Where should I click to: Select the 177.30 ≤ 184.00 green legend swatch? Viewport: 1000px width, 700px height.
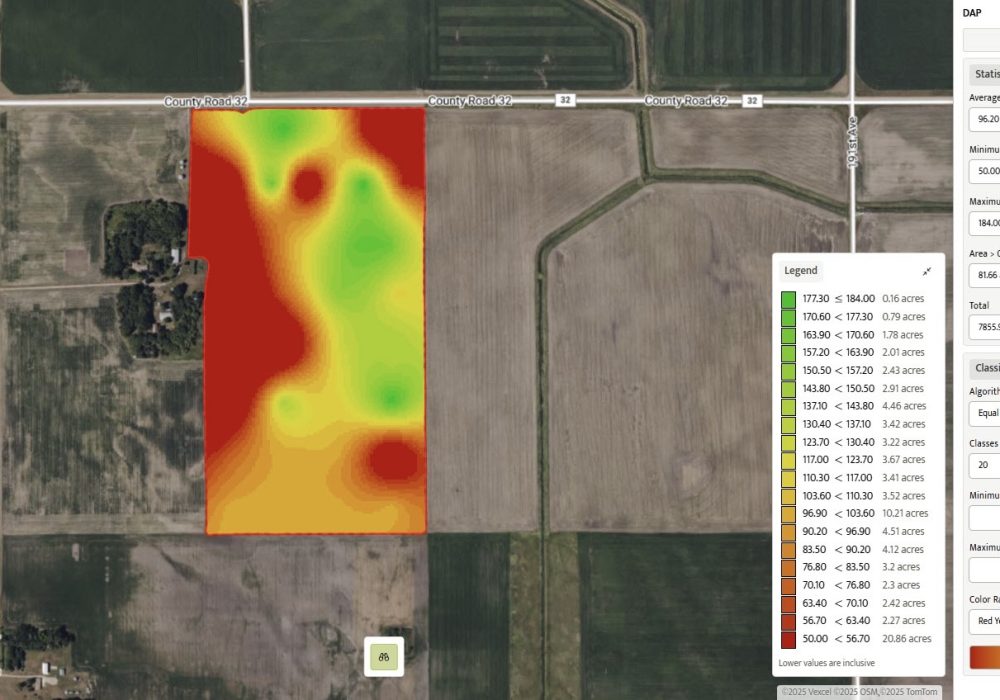click(789, 299)
